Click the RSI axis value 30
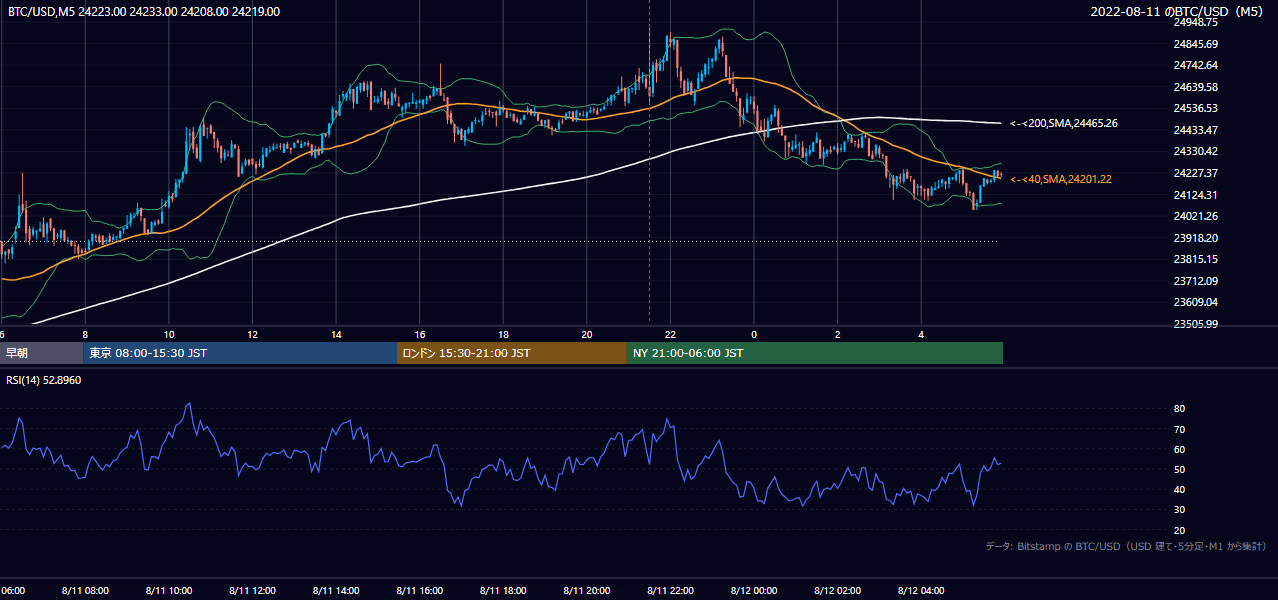Viewport: 1278px width, 600px height. tap(1180, 510)
